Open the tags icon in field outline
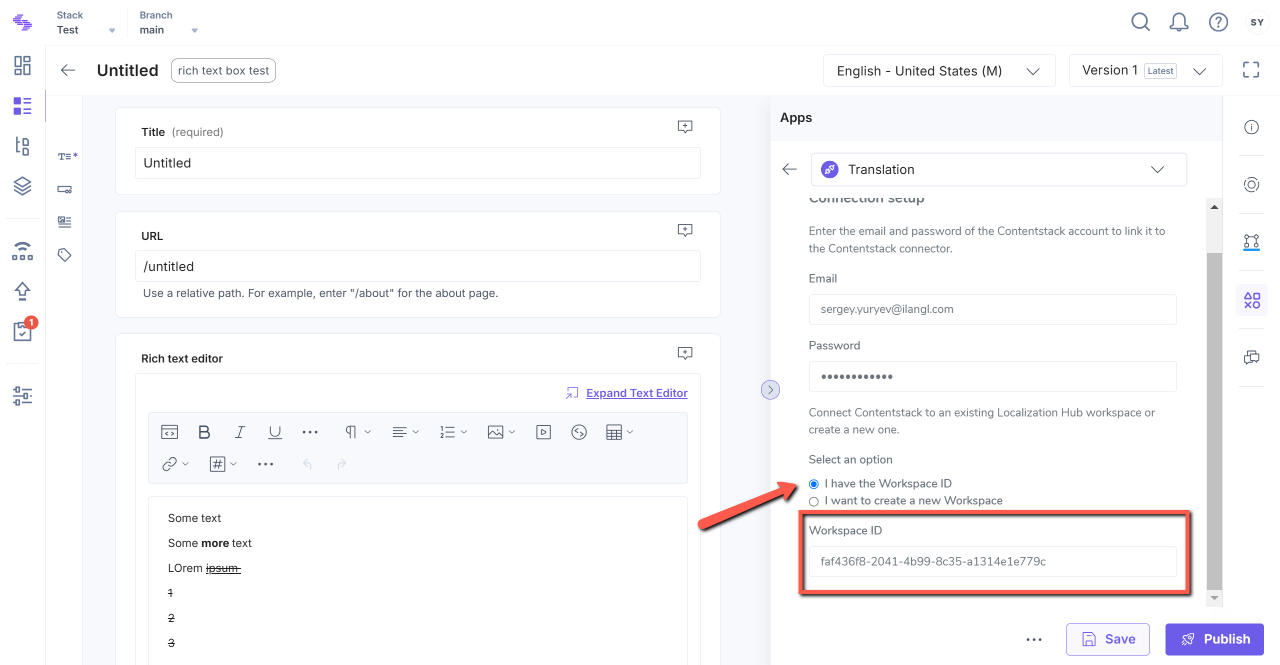The width and height of the screenshot is (1280, 665). click(65, 255)
